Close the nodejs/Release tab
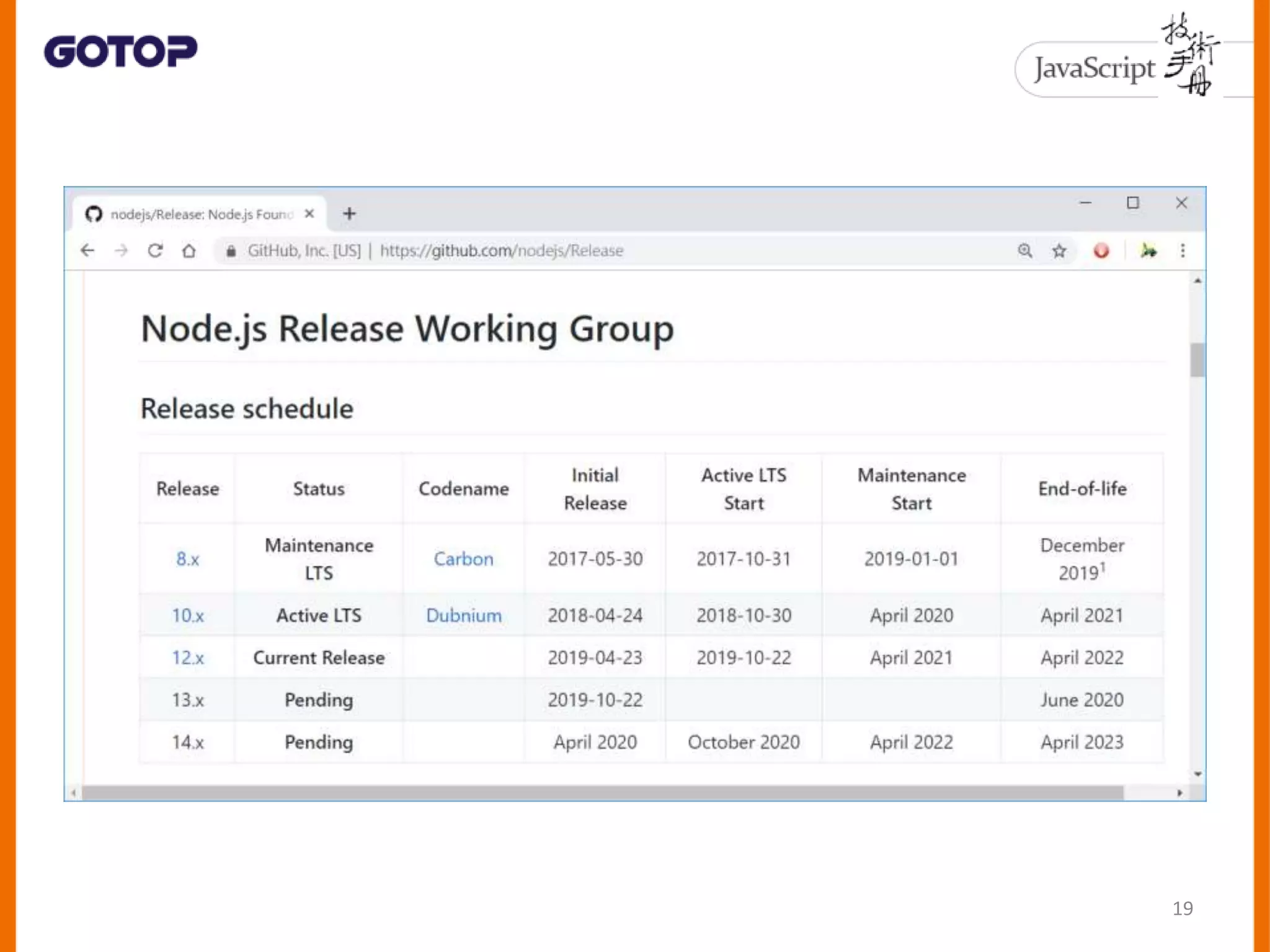The height and width of the screenshot is (952, 1270). (x=309, y=214)
